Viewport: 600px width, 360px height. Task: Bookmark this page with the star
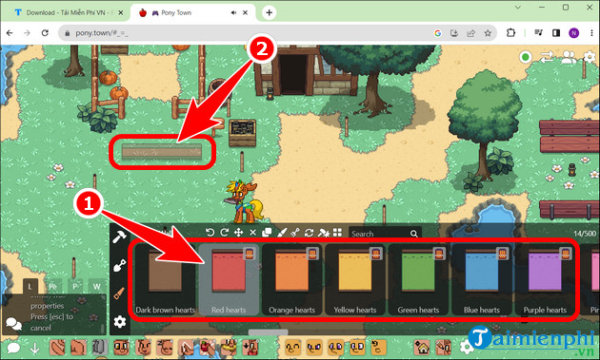(x=488, y=33)
